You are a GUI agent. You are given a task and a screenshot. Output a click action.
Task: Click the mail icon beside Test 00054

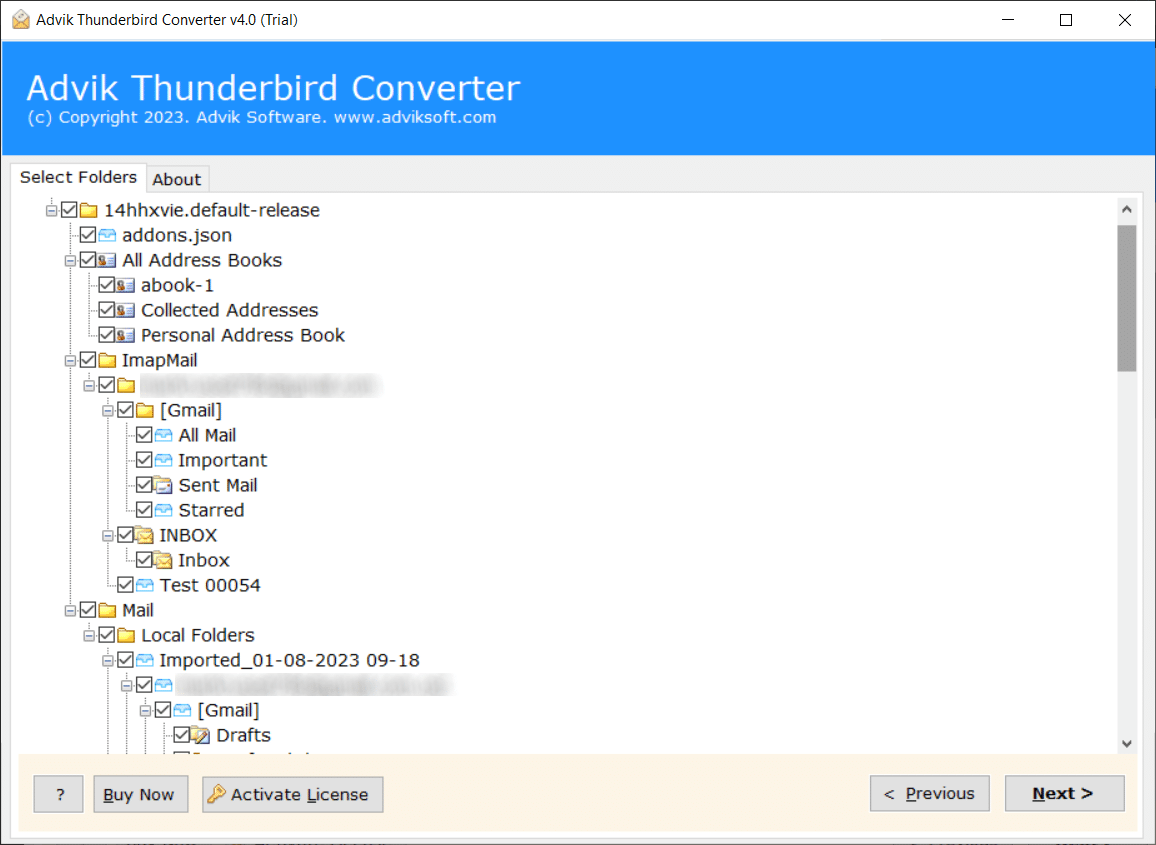click(145, 586)
